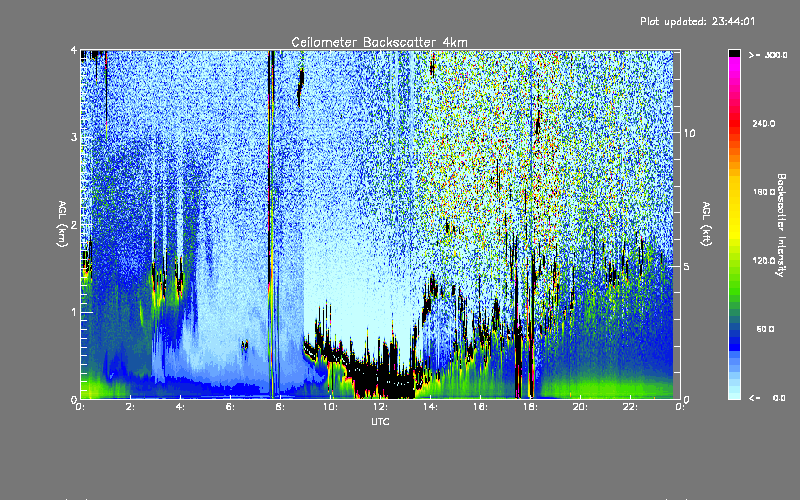Click the "120.0" colorbar value

[764, 261]
